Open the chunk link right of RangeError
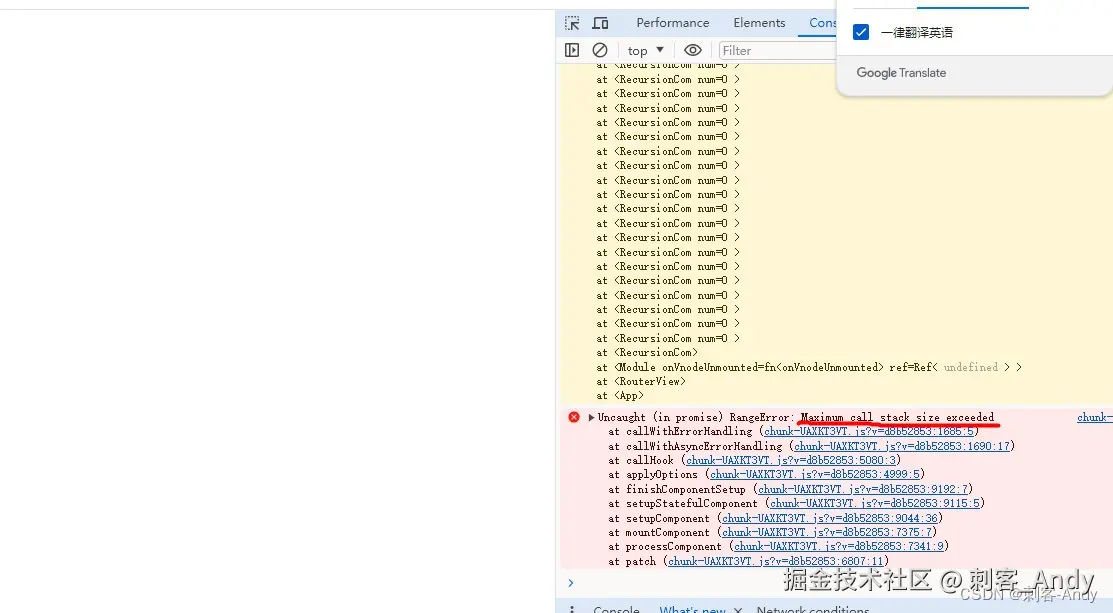 click(x=1095, y=417)
